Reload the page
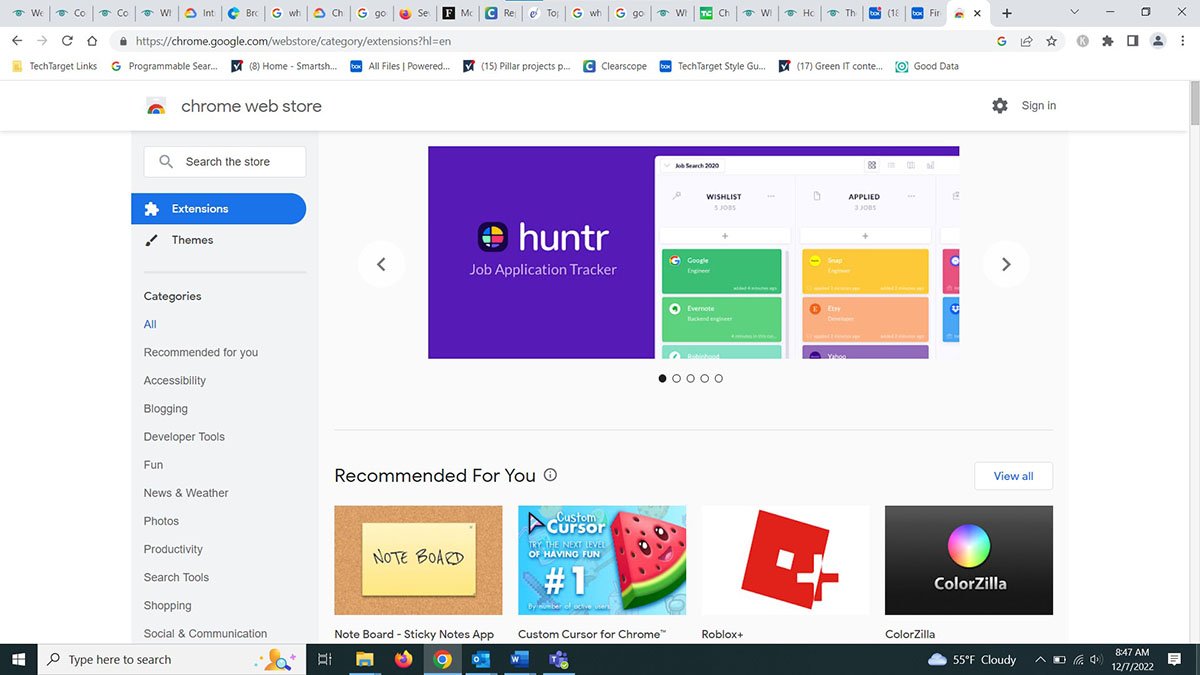Image resolution: width=1200 pixels, height=675 pixels. pyautogui.click(x=67, y=41)
